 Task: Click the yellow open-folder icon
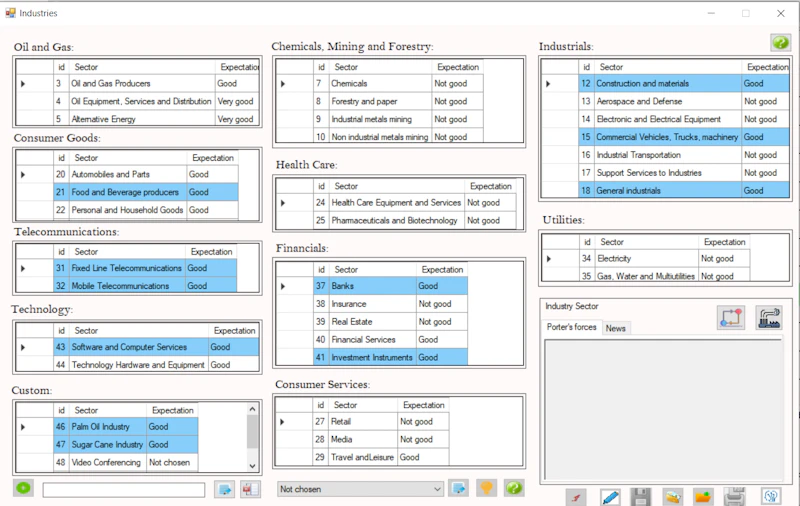pyautogui.click(x=672, y=497)
